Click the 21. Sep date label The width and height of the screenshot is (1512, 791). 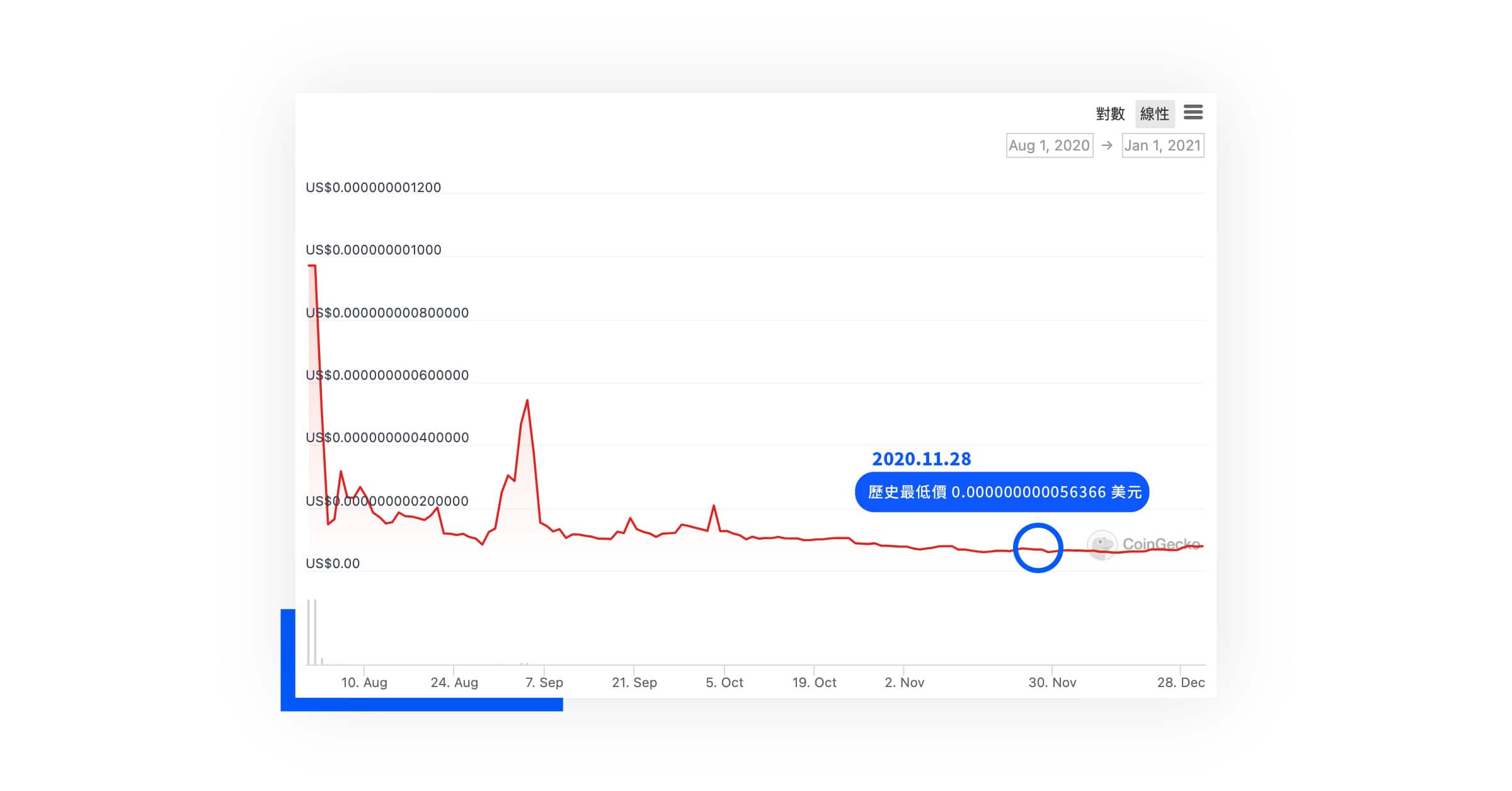pos(634,683)
